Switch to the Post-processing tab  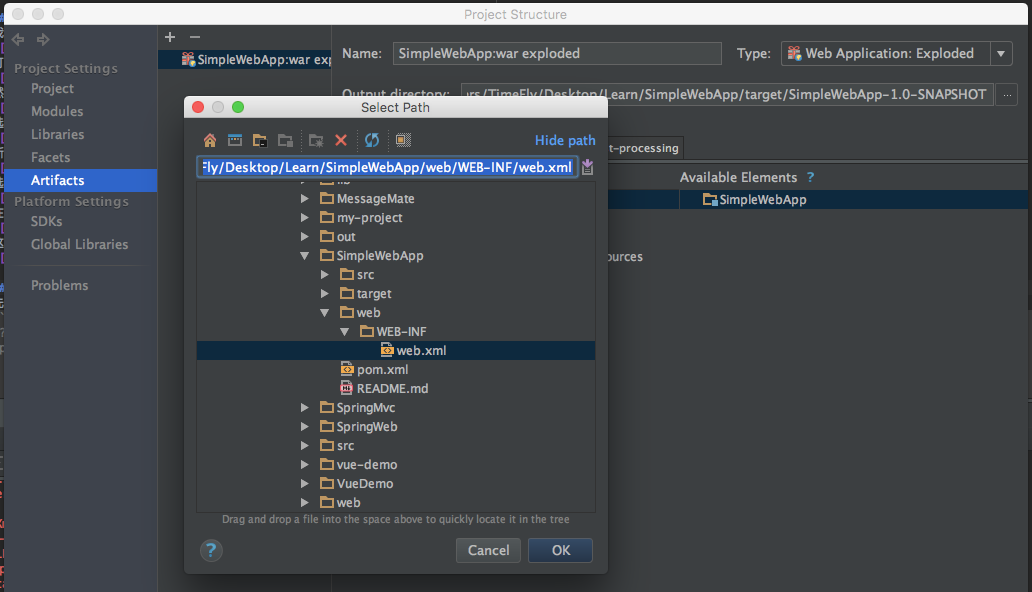point(645,148)
